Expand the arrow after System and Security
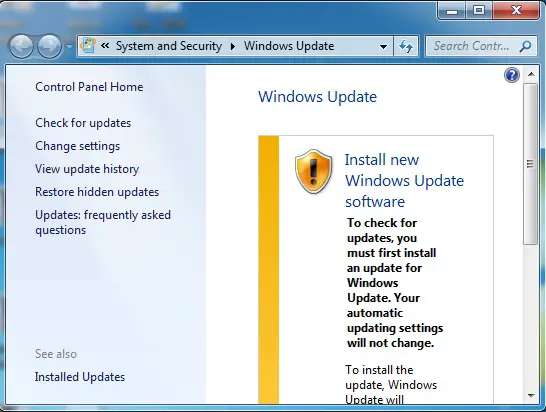This screenshot has width=546, height=412. (233, 46)
